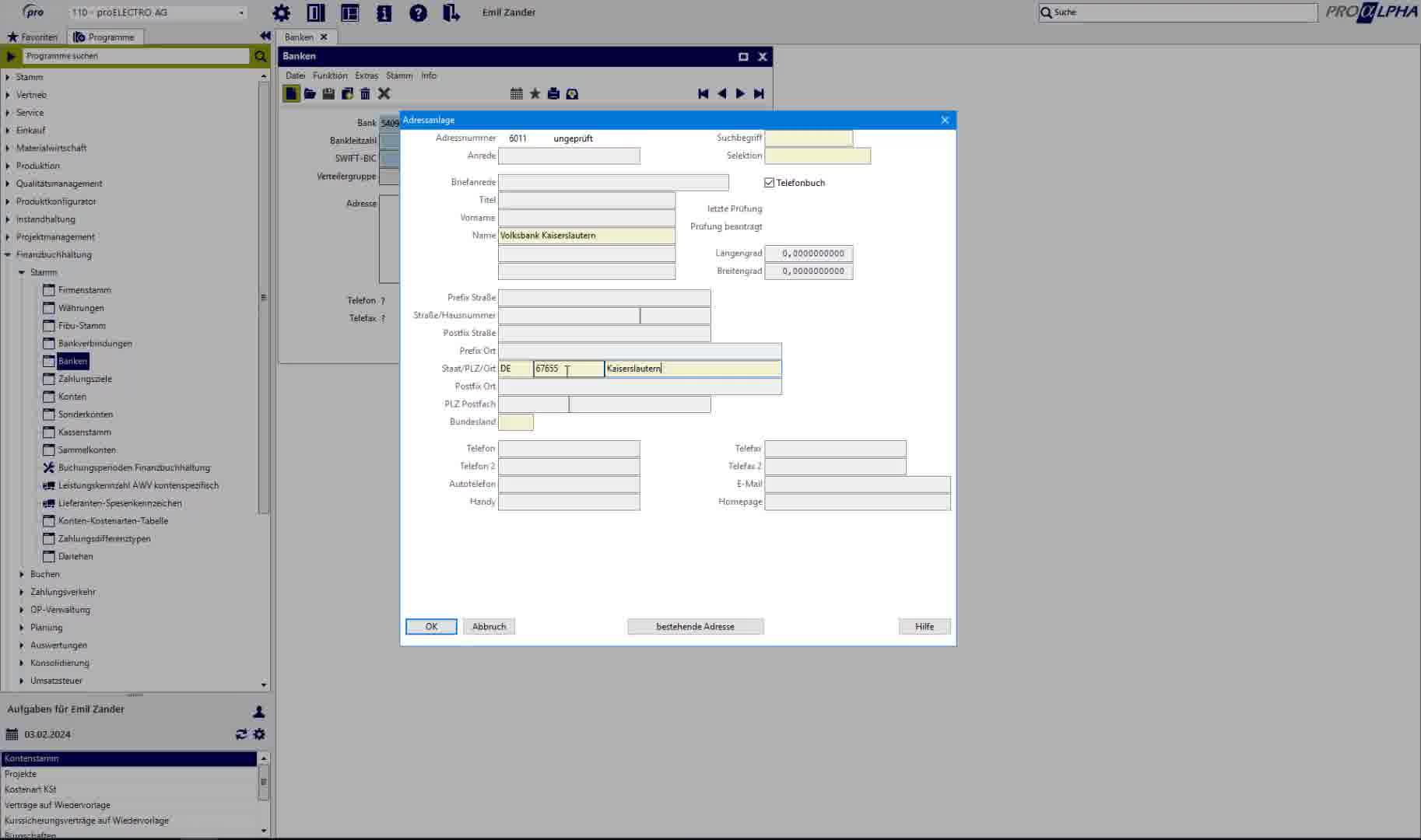Click the bestehende Adresse button
Image resolution: width=1421 pixels, height=840 pixels.
pyautogui.click(x=695, y=626)
